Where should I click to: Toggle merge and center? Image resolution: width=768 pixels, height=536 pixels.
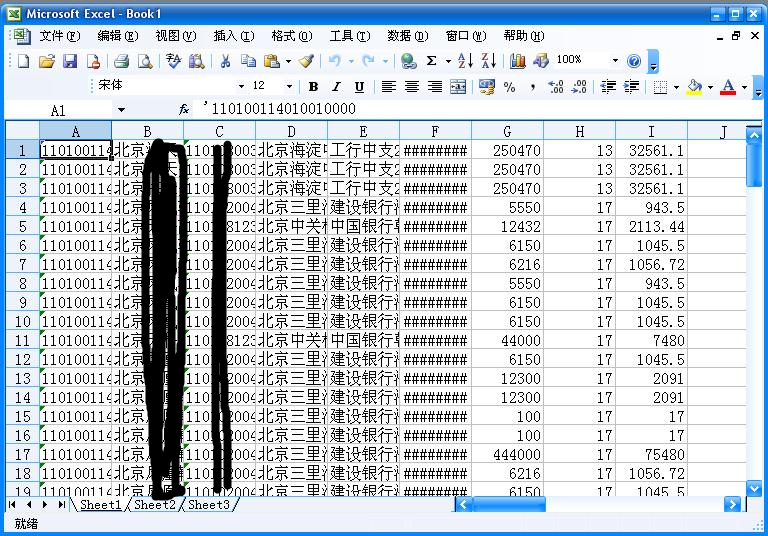[x=458, y=87]
